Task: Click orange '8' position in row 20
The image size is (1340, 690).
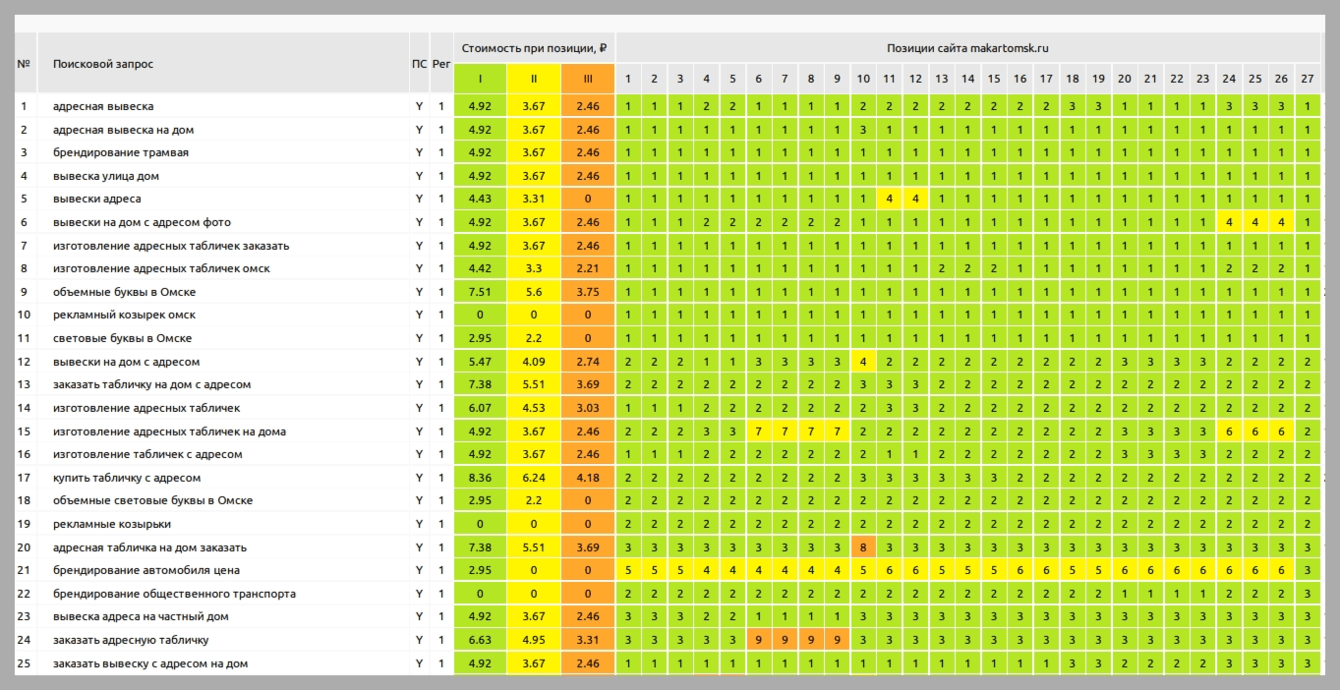Action: pos(863,548)
